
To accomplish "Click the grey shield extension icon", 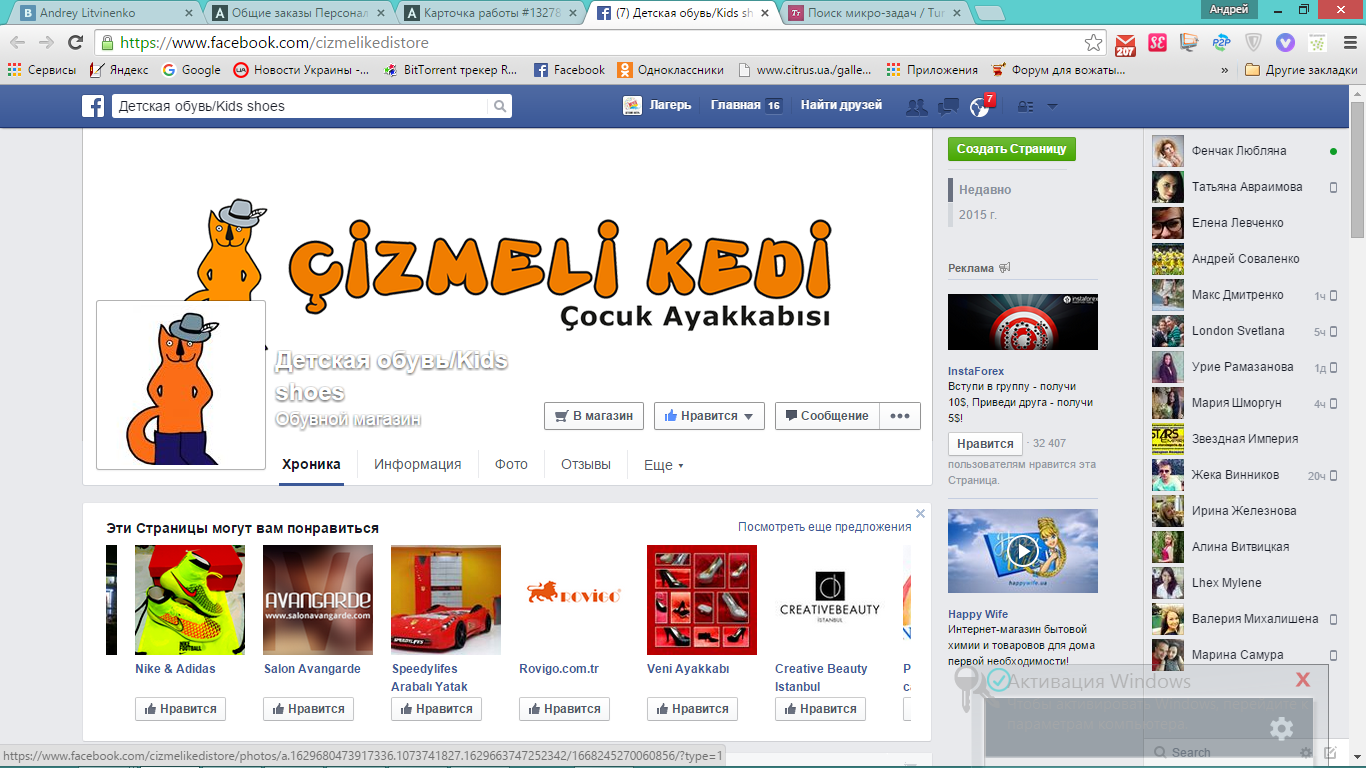I will tap(1253, 43).
